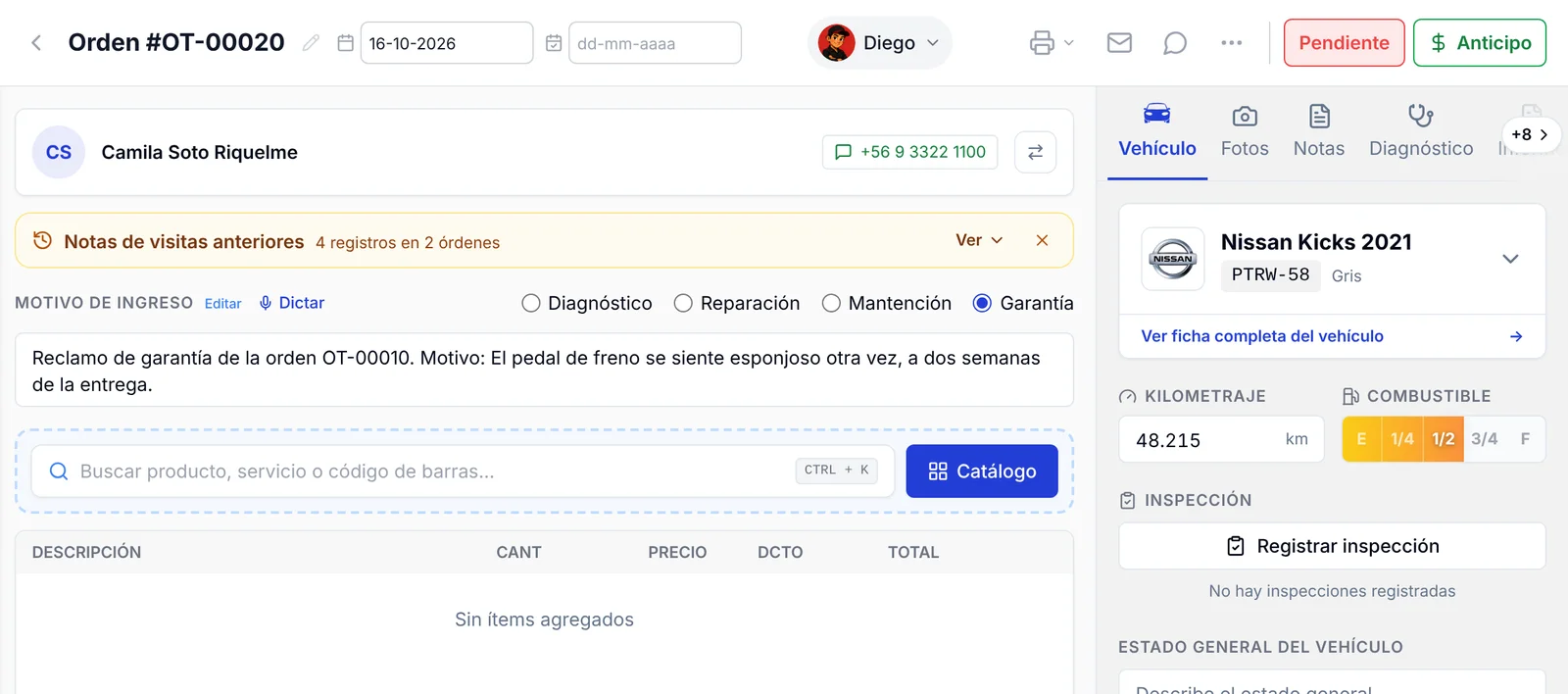The width and height of the screenshot is (1568, 694).
Task: Expand the Nissan Kicks 2021 vehicle card
Action: click(x=1510, y=259)
